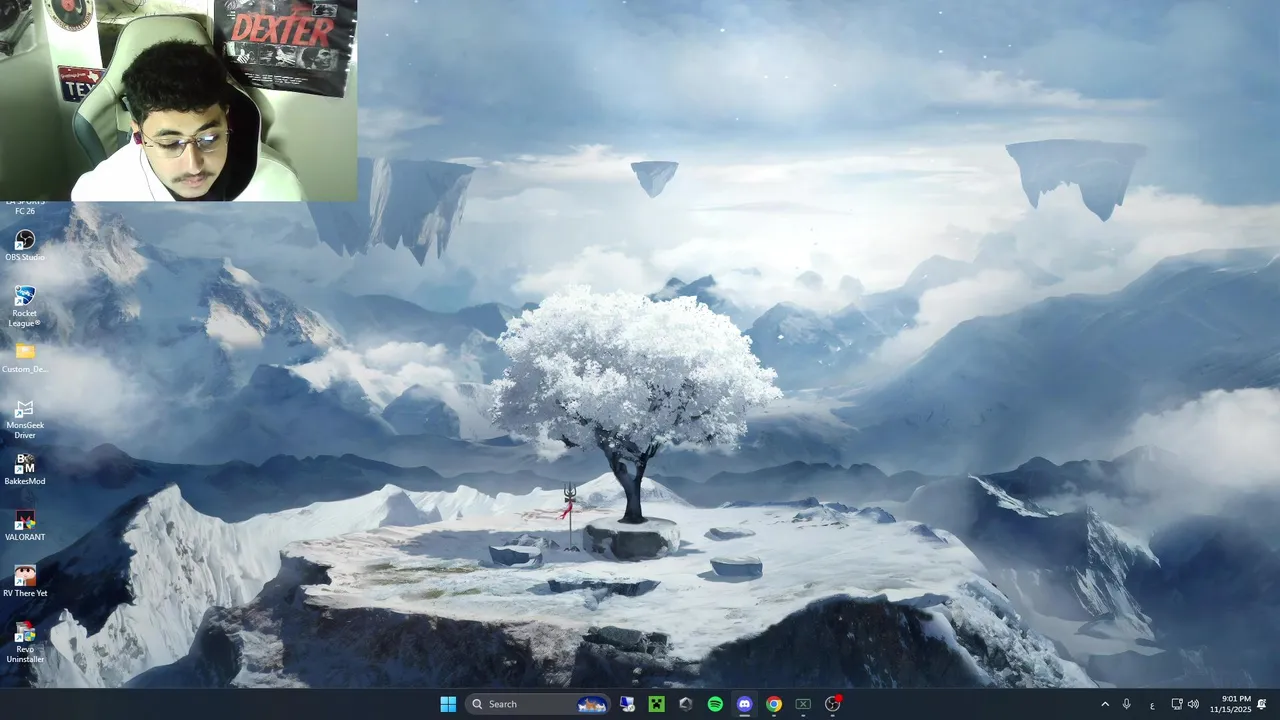
Task: Click the input language indicator
Action: (1152, 705)
